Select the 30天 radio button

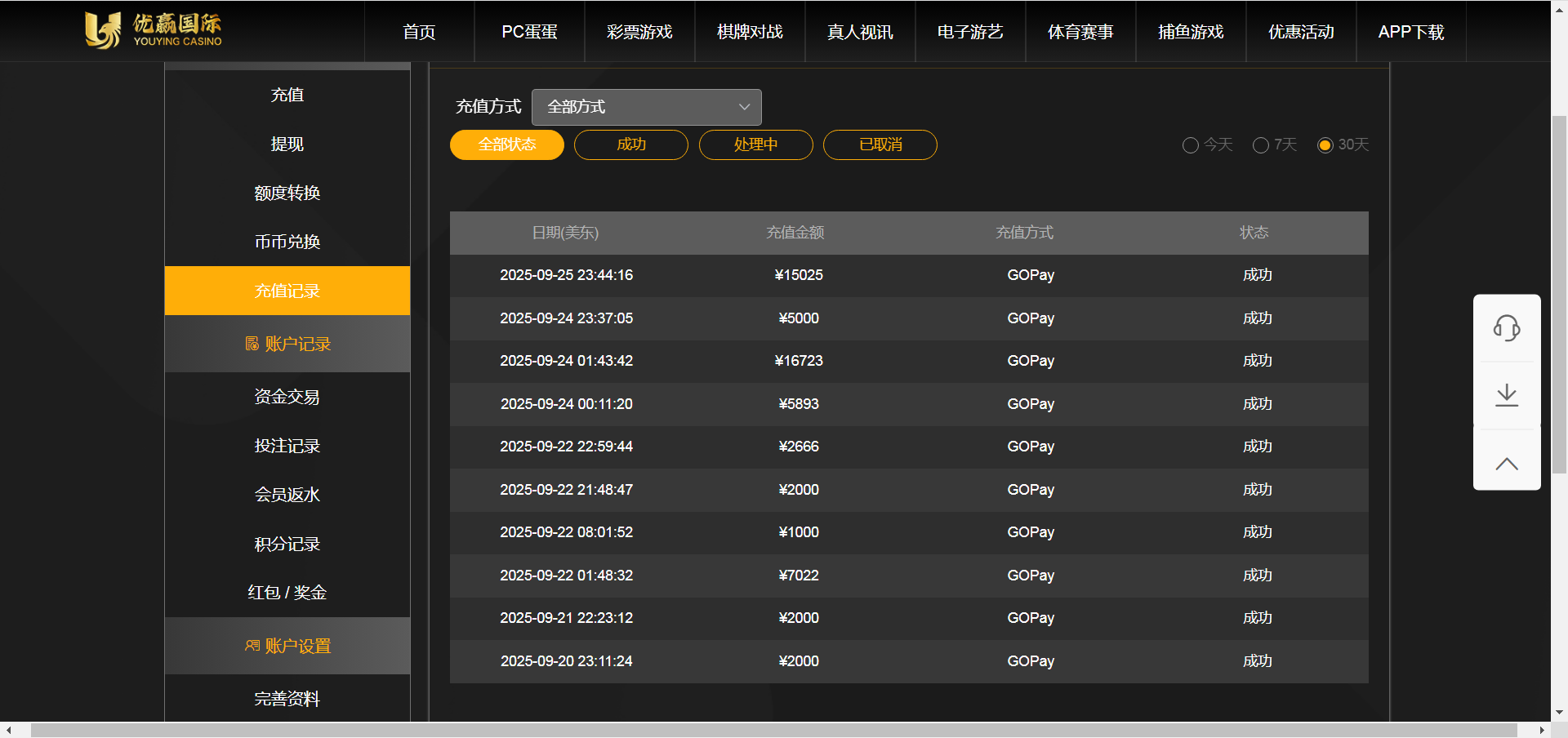[1325, 145]
